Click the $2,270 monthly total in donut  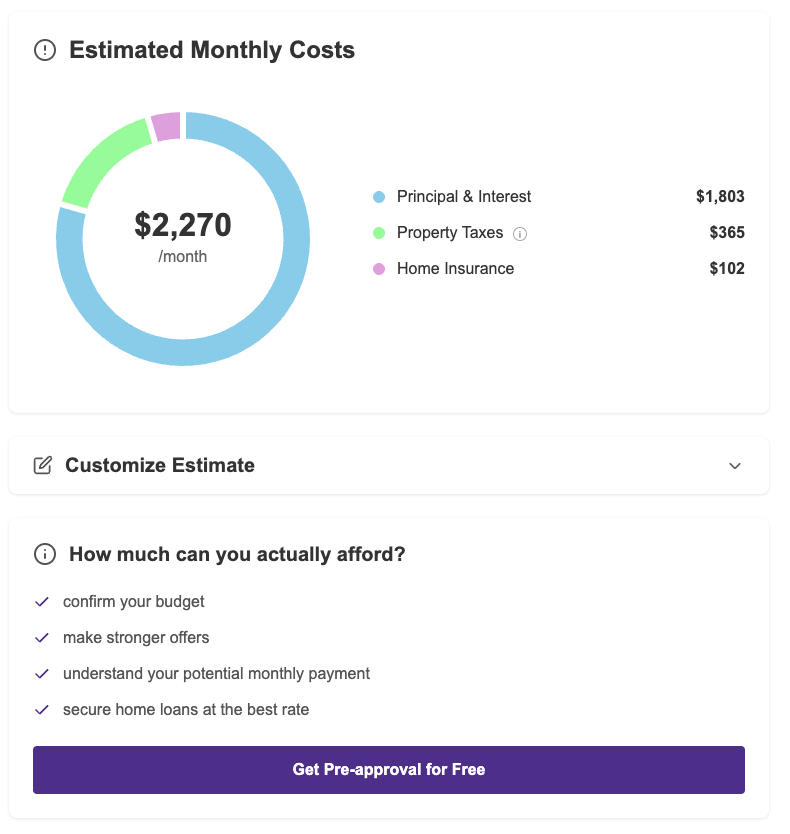point(183,225)
